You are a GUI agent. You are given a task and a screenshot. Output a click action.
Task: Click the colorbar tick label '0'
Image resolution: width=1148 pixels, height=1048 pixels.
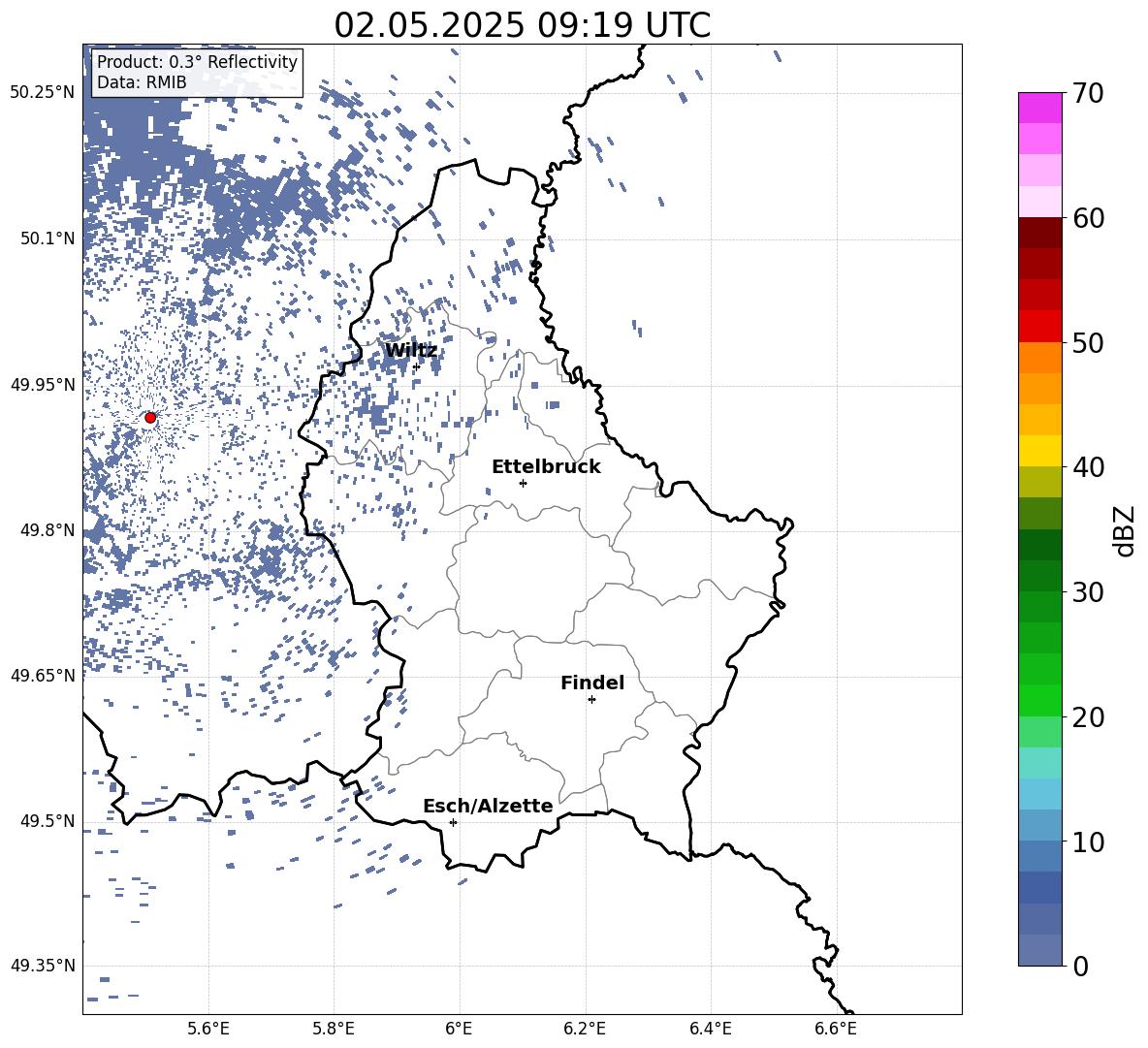1080,966
